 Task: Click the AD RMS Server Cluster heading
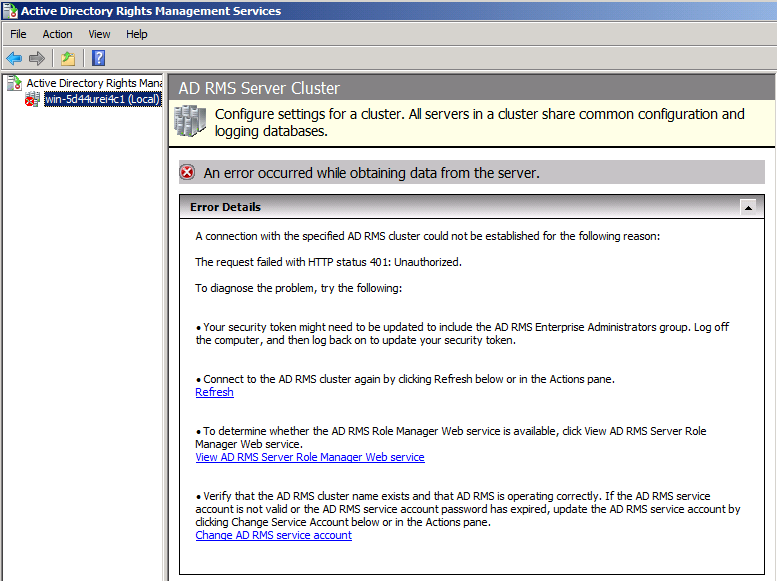tap(259, 88)
